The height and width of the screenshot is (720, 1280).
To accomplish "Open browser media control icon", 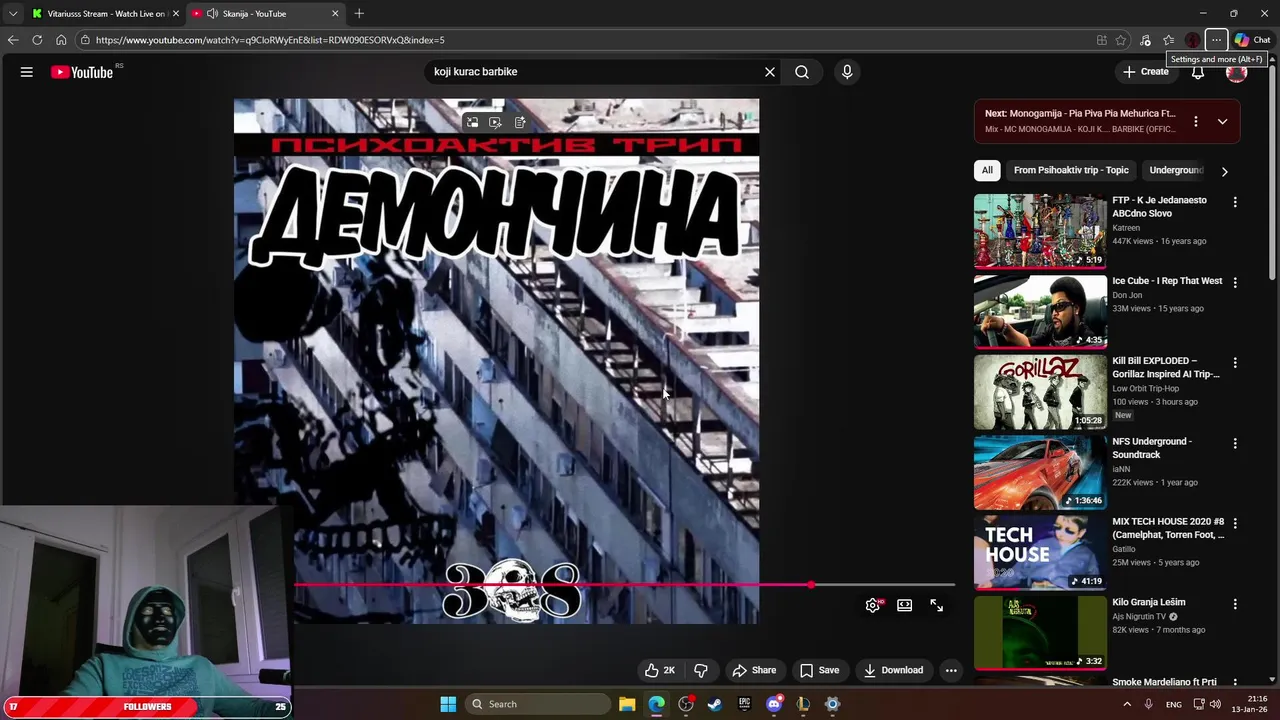I will click(1145, 40).
